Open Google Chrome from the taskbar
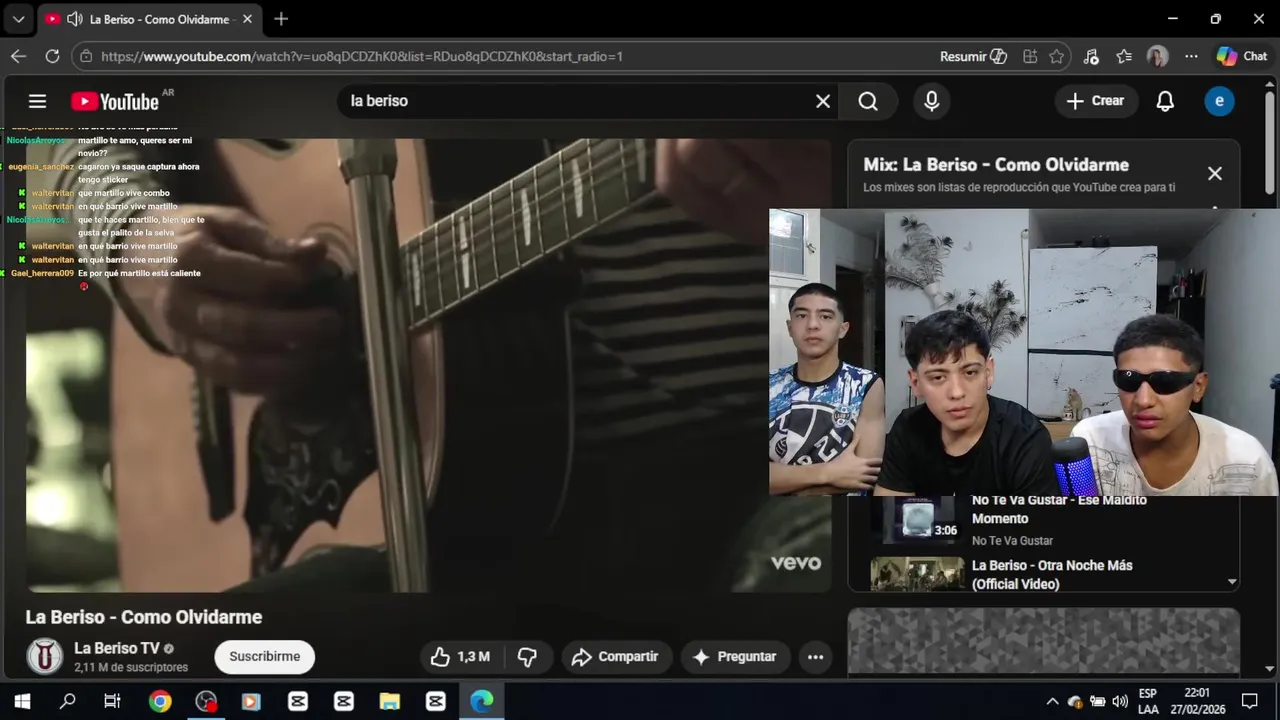 point(160,701)
